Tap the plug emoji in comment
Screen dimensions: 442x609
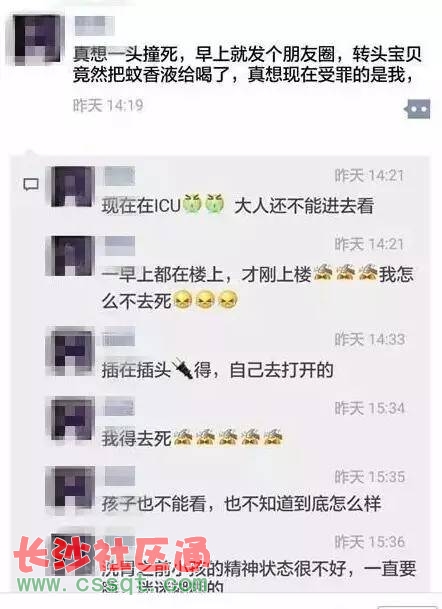coord(183,369)
